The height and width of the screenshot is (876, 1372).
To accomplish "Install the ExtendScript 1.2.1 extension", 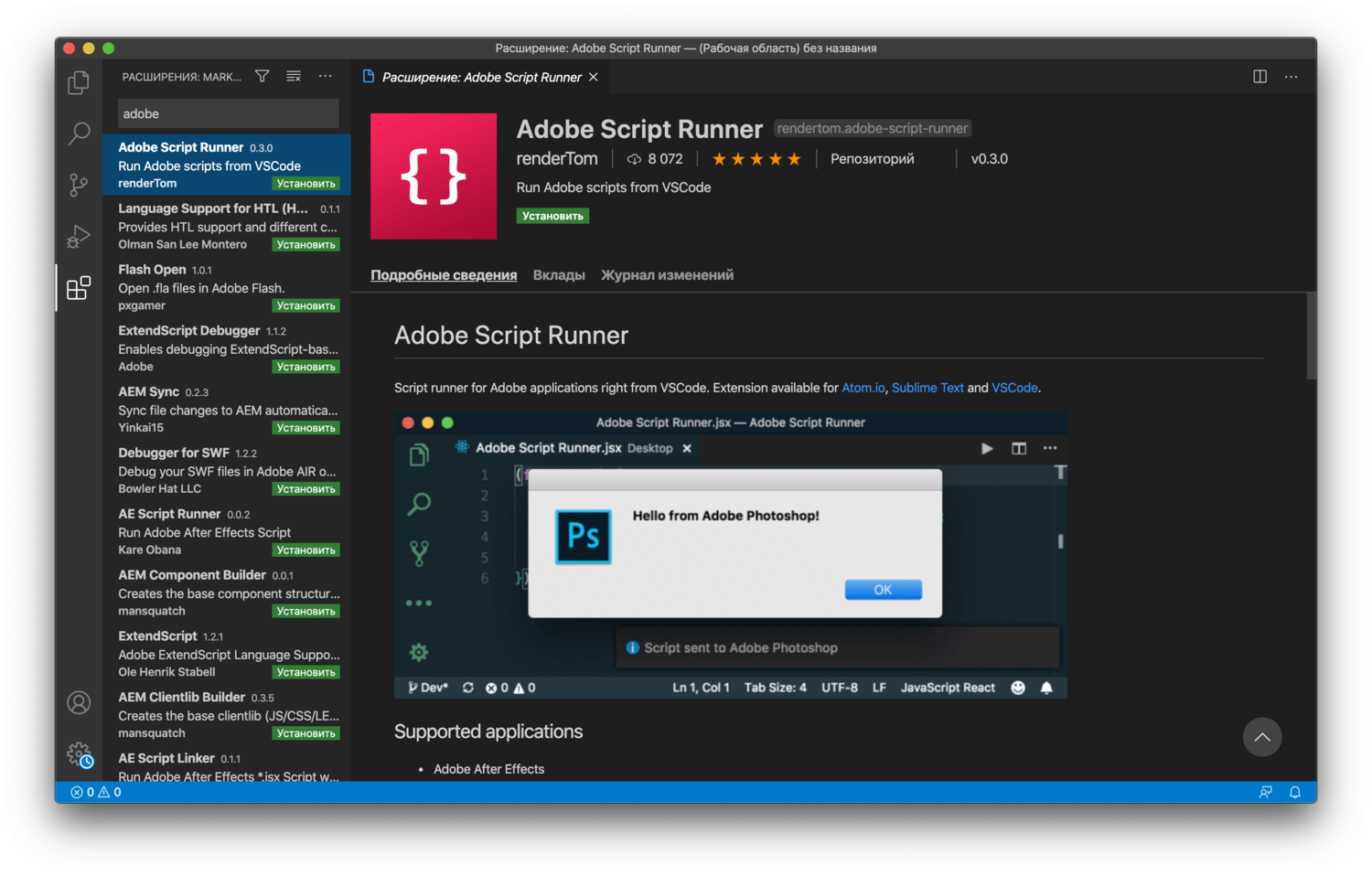I will [306, 672].
